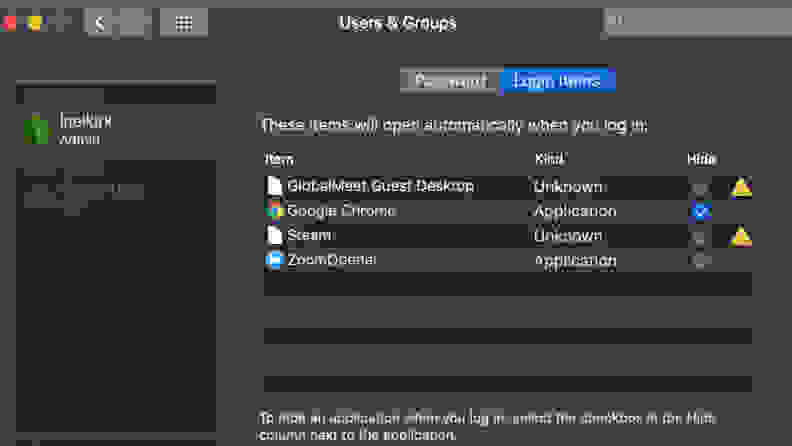
Task: Click Unknown kind cell for Steam
Action: pyautogui.click(x=568, y=236)
